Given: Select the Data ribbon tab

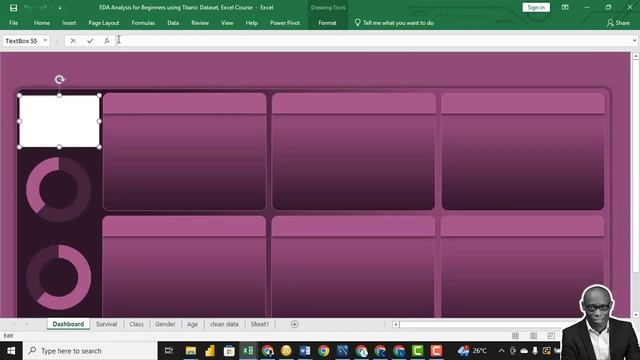Looking at the screenshot, I should 173,23.
